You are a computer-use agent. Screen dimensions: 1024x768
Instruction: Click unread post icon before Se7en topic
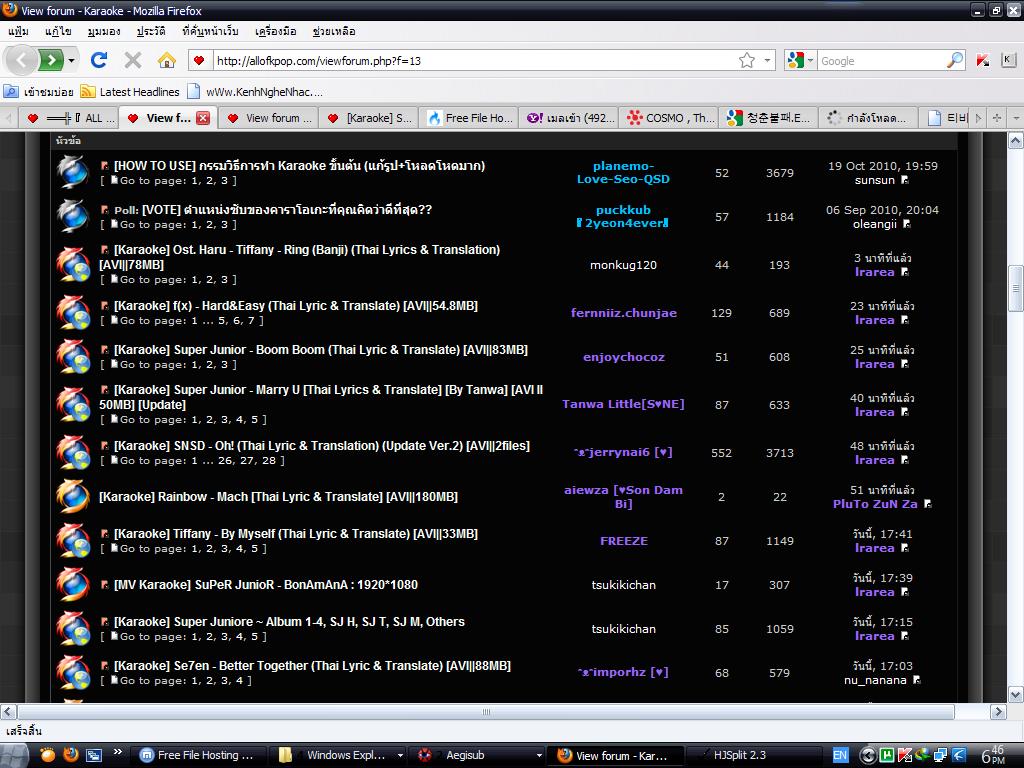pyautogui.click(x=104, y=665)
